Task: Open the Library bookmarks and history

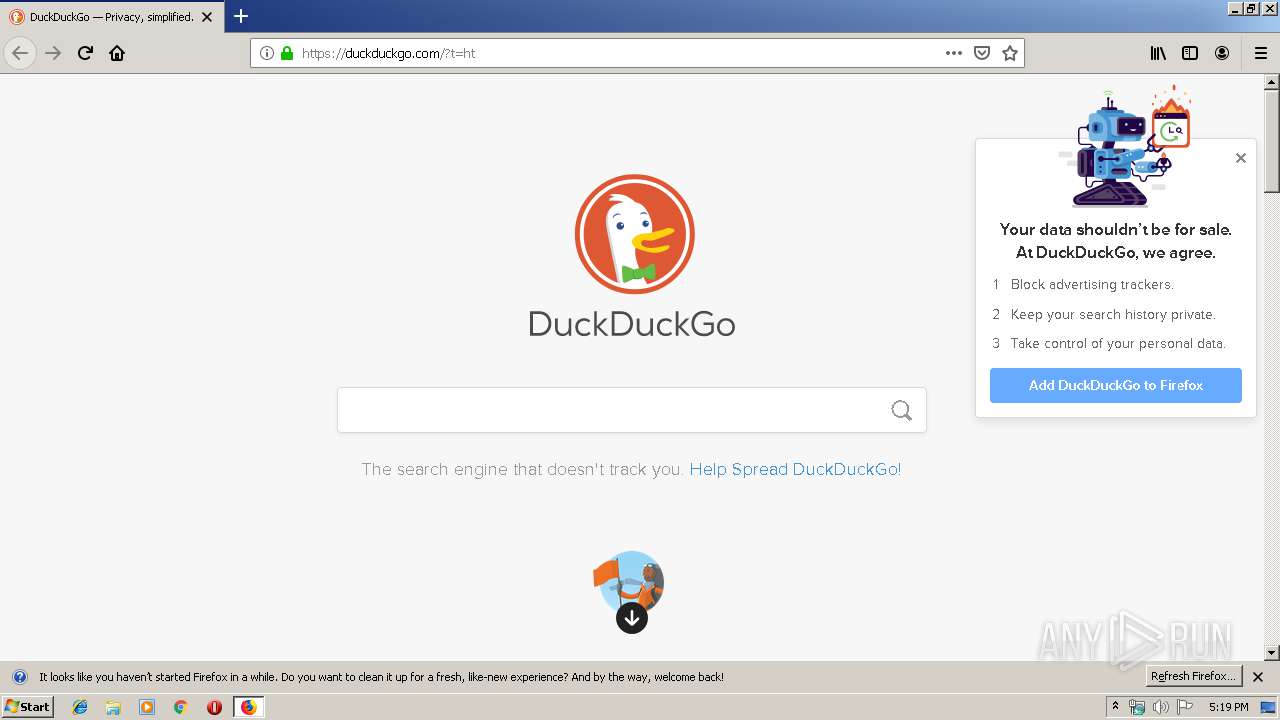Action: (1158, 53)
